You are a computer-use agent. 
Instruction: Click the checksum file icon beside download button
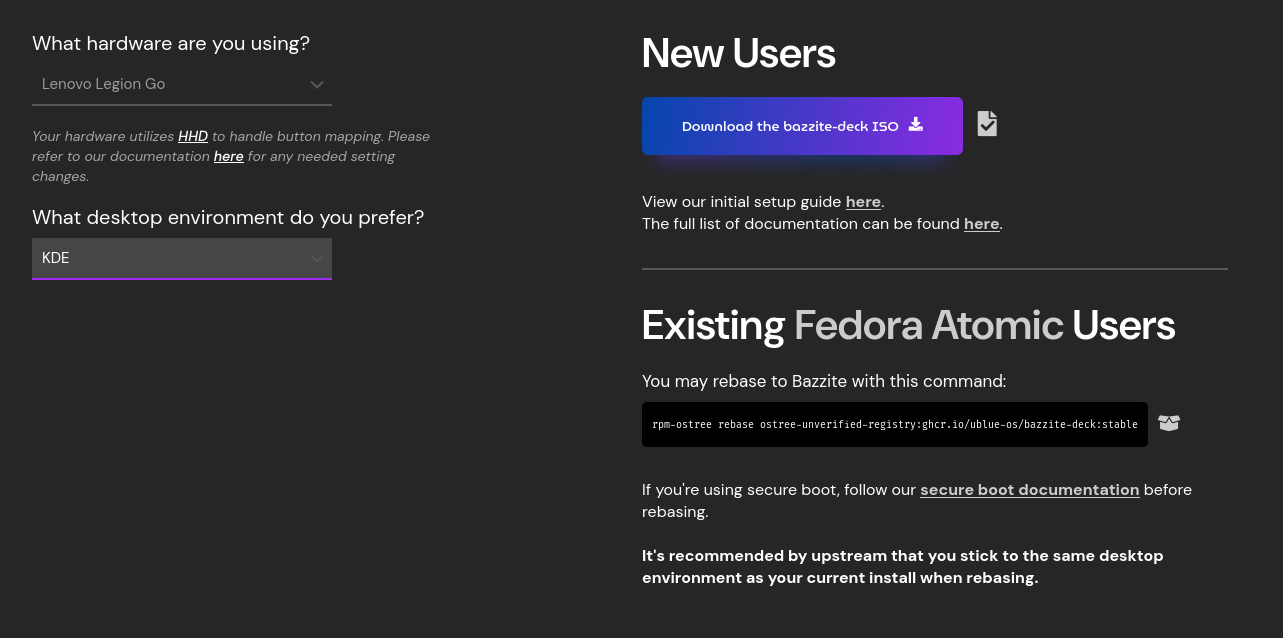coord(987,124)
